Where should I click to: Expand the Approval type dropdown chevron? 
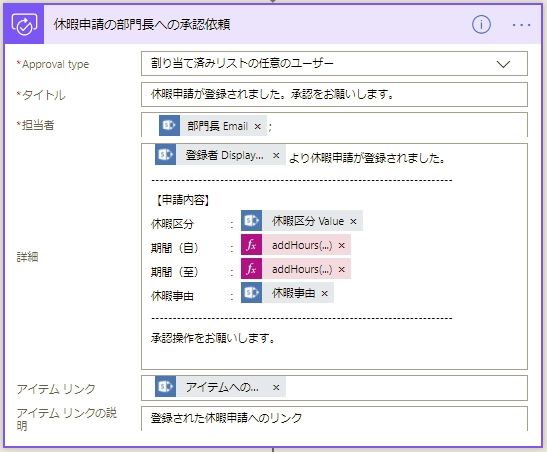click(x=503, y=64)
